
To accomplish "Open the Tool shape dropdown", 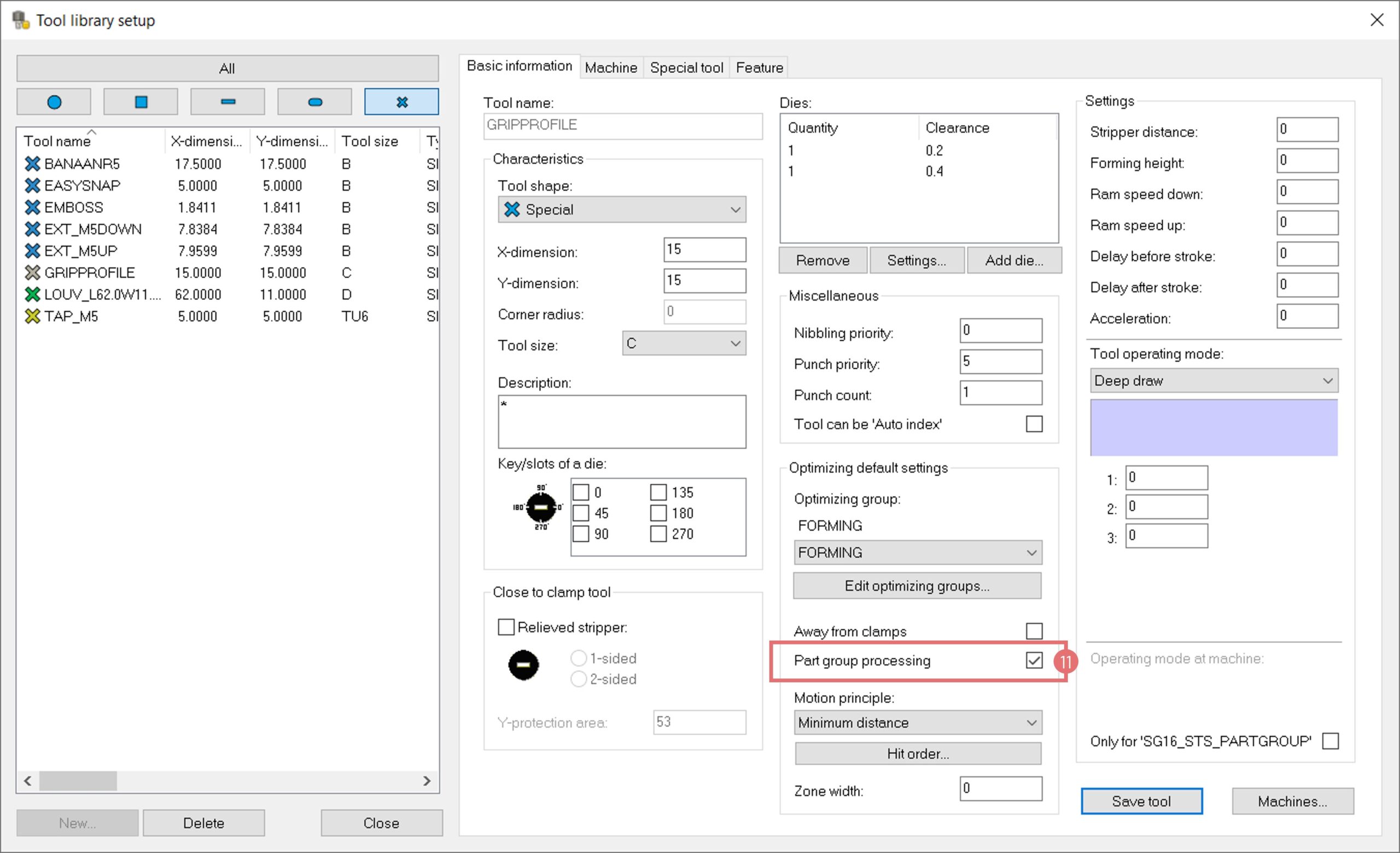I will click(x=622, y=210).
